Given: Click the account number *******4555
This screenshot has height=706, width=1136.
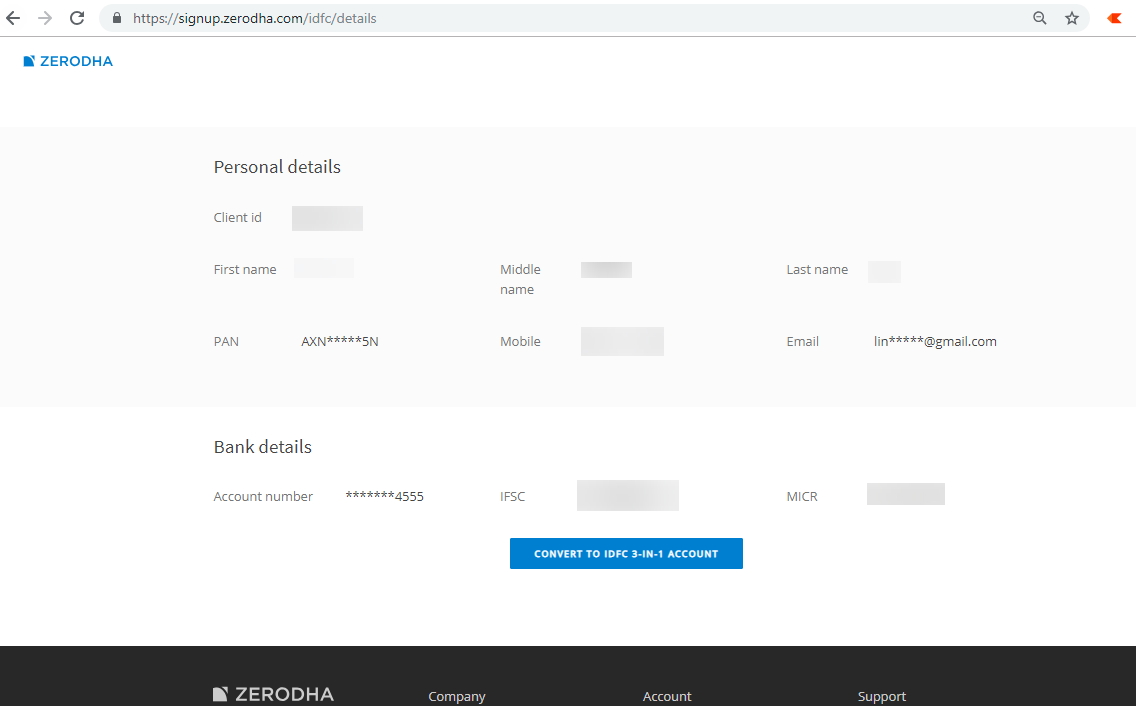Looking at the screenshot, I should tap(385, 497).
